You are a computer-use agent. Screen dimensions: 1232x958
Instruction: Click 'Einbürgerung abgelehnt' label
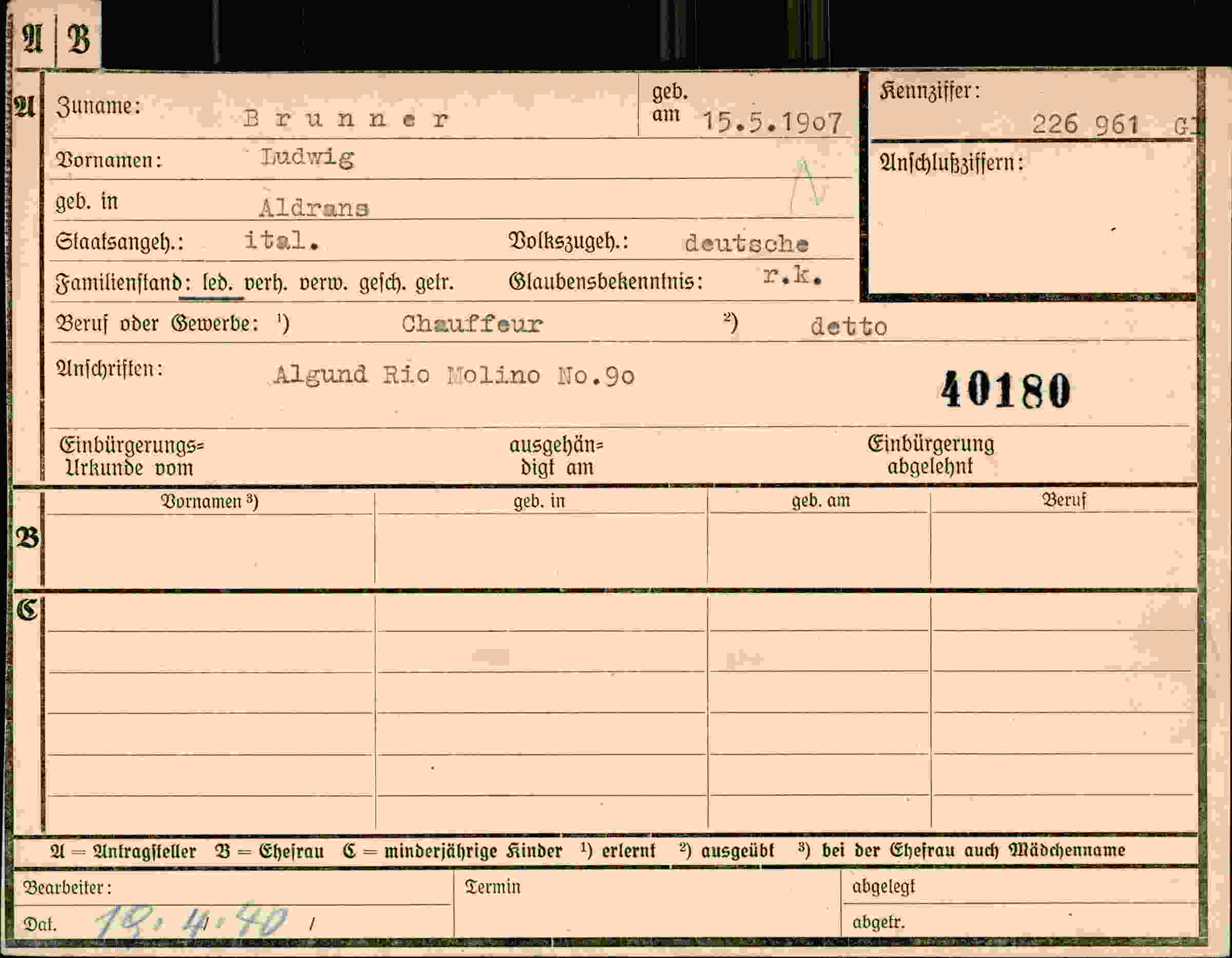click(x=931, y=455)
